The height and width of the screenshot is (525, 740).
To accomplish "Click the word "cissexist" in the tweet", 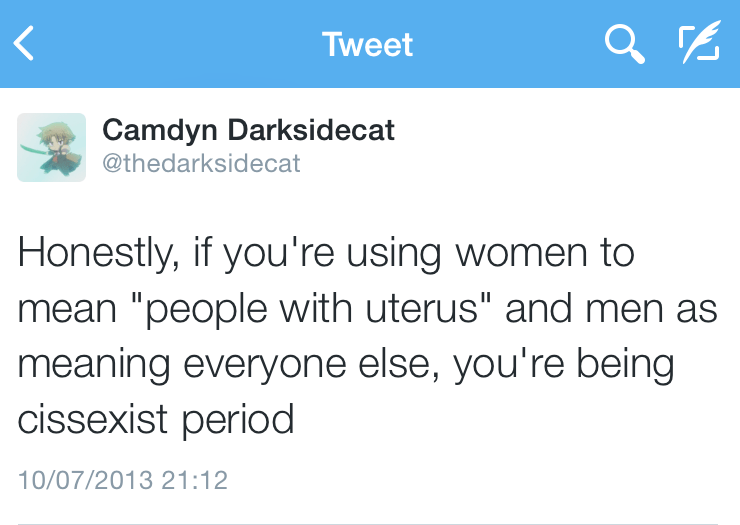I will [x=92, y=419].
